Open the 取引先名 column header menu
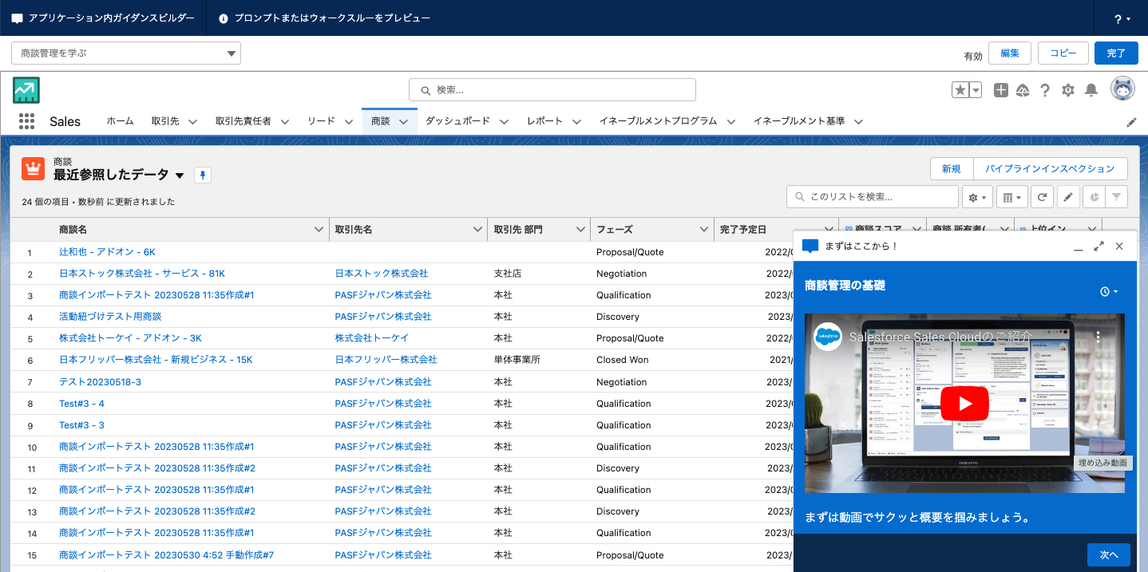 [477, 229]
